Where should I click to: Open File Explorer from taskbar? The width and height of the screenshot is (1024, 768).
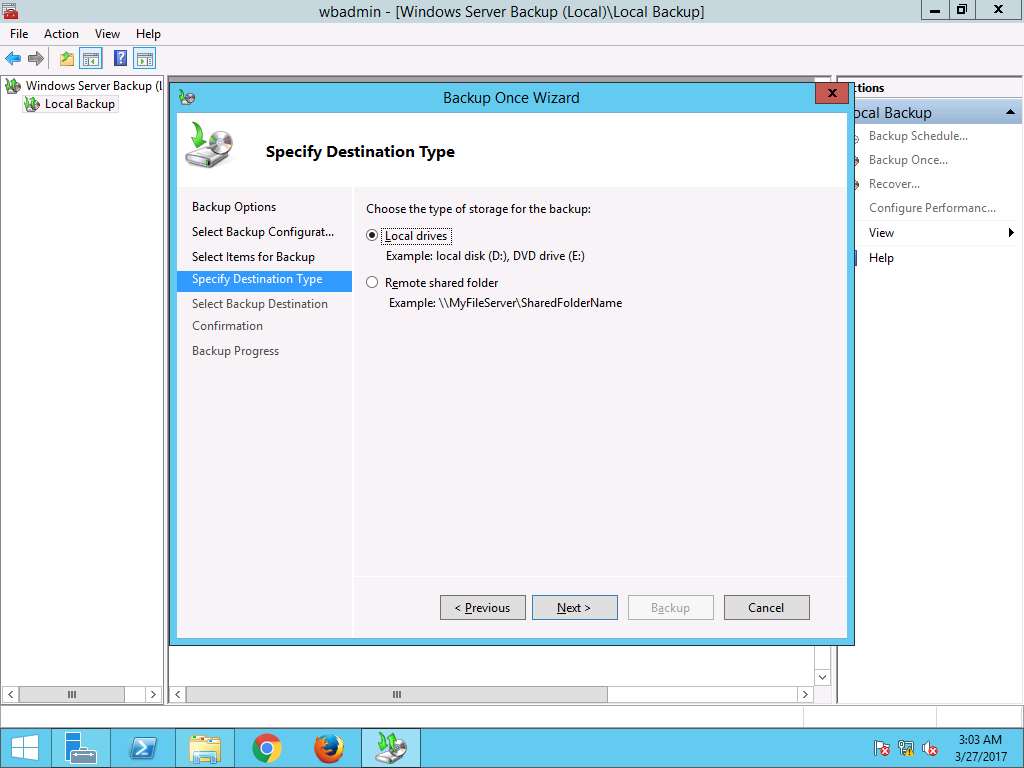pyautogui.click(x=204, y=748)
